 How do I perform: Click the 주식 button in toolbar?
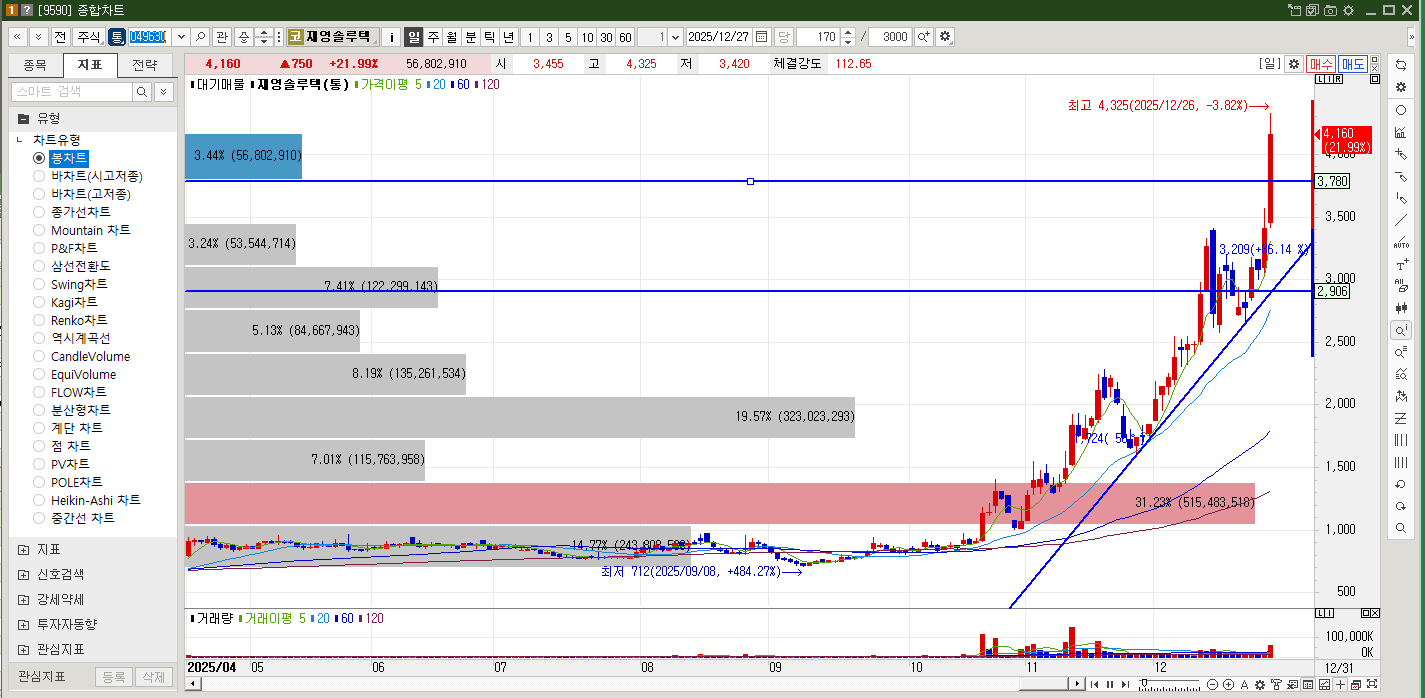point(88,37)
